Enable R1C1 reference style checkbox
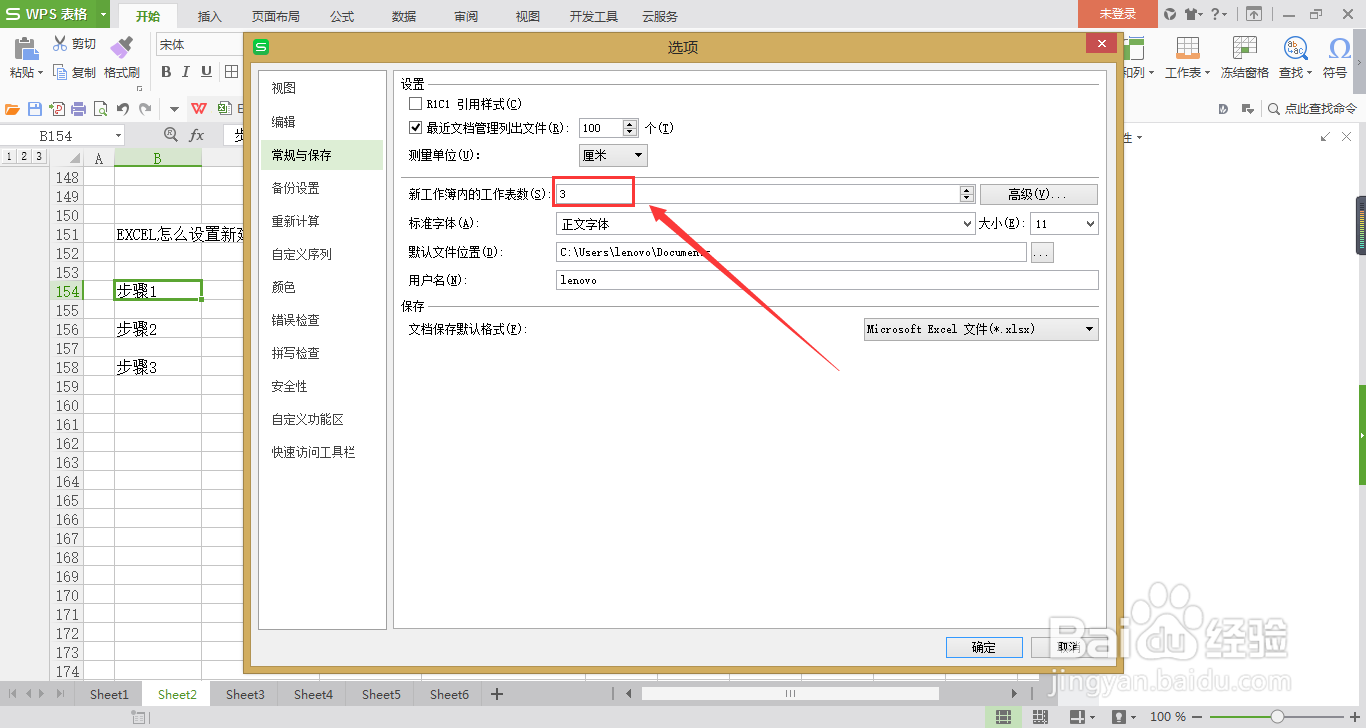Image resolution: width=1366 pixels, height=728 pixels. pos(415,103)
